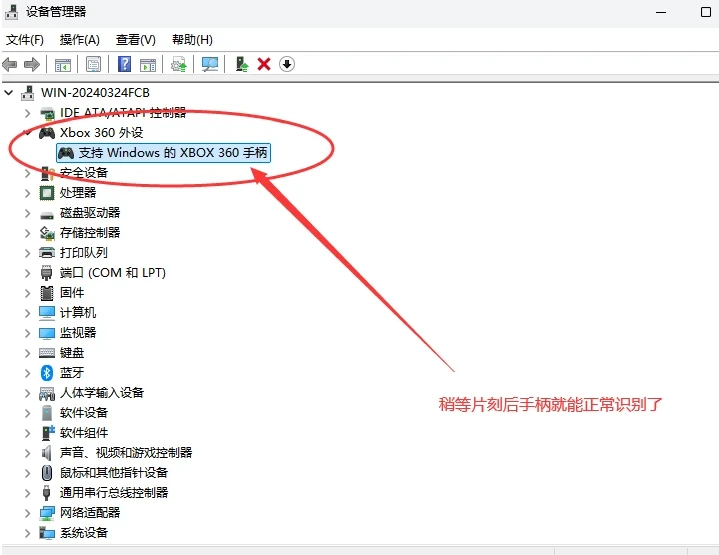The height and width of the screenshot is (555, 719).
Task: Click the monitor icon beside 监视器
Action: [47, 333]
